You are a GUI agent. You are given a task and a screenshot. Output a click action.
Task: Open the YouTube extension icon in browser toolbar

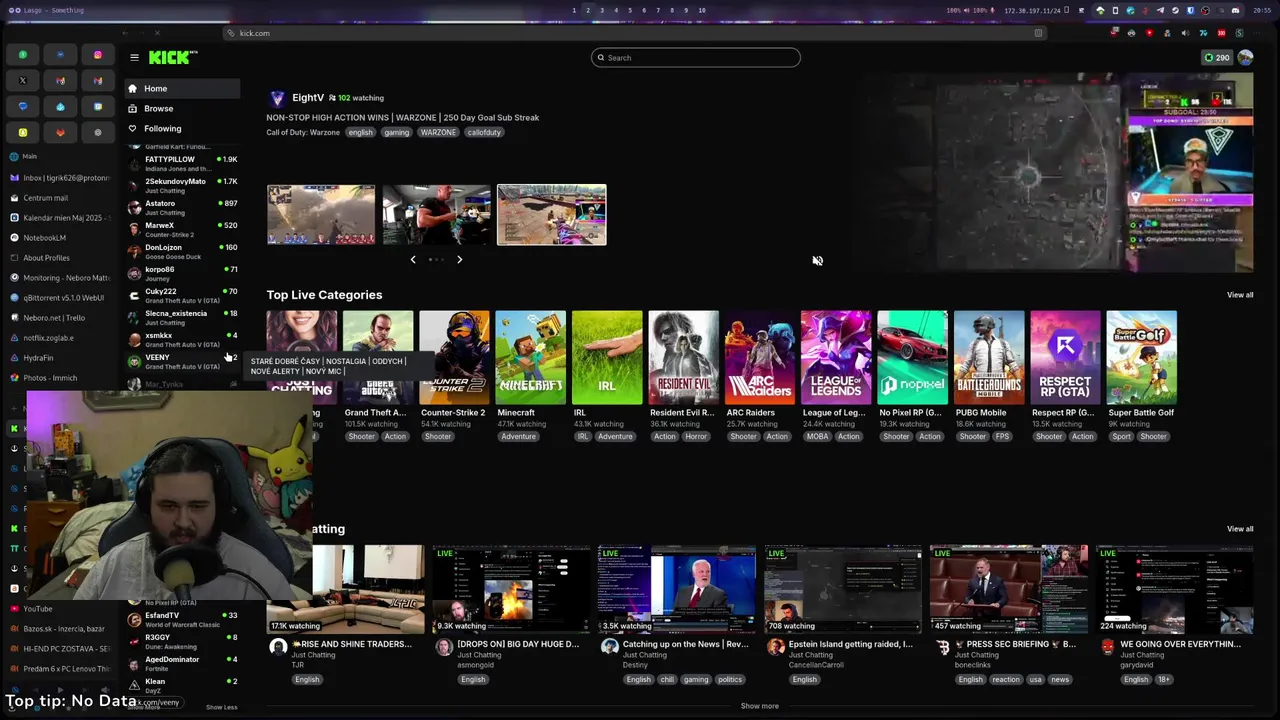(x=1150, y=33)
